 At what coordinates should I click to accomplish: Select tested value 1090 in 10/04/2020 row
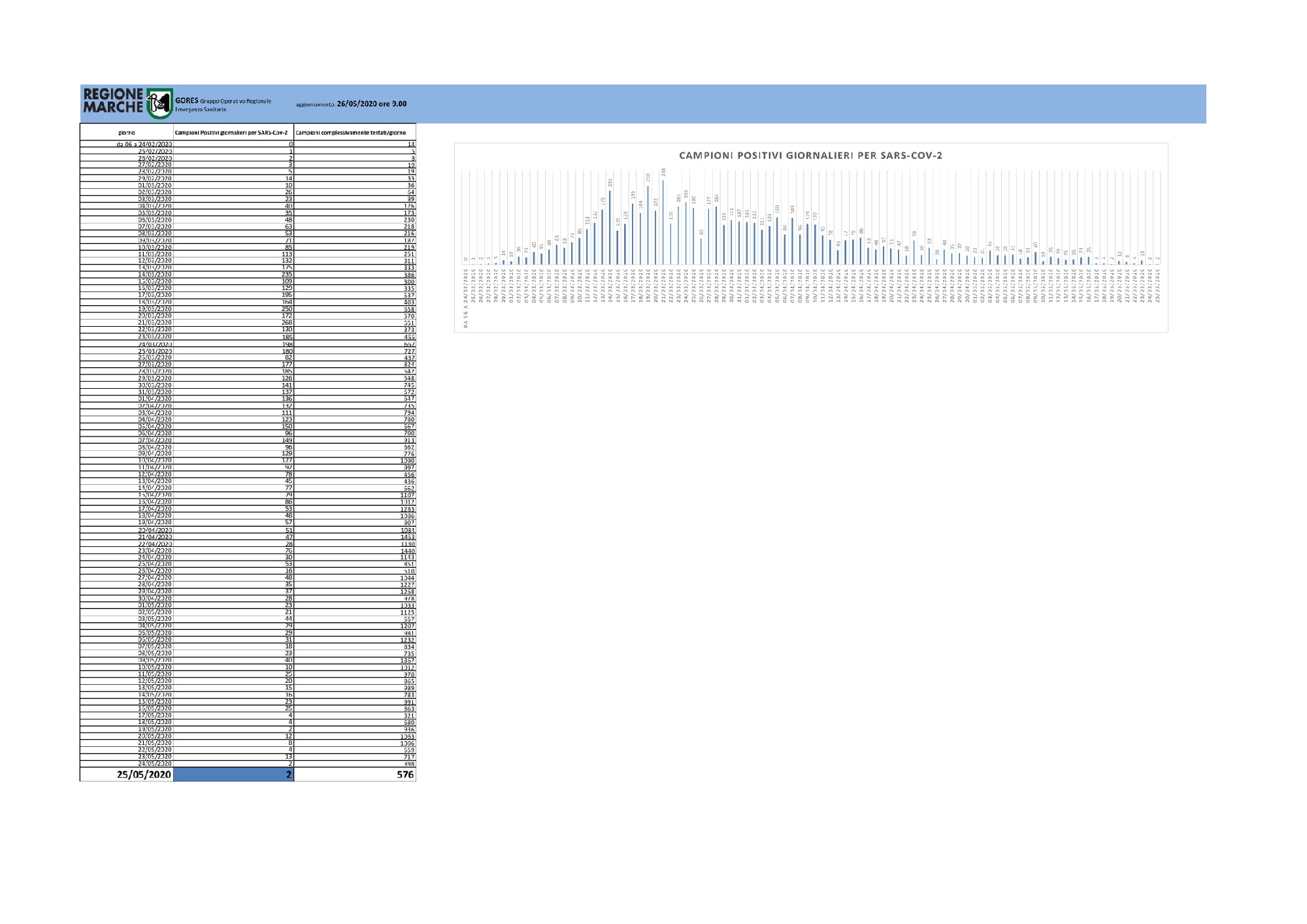(407, 461)
